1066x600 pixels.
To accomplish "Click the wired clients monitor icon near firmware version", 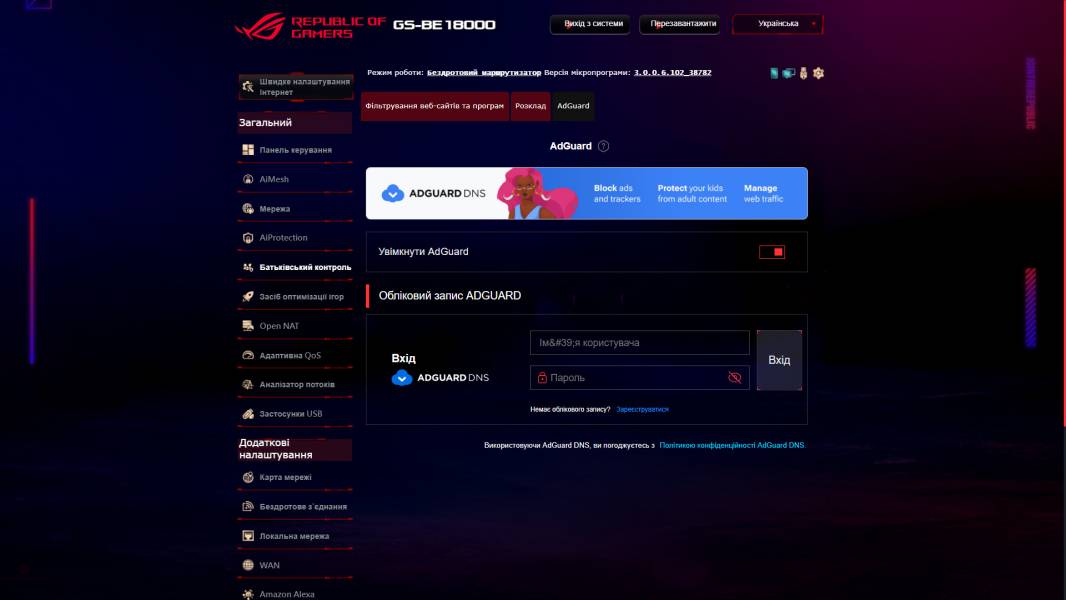I will 788,72.
